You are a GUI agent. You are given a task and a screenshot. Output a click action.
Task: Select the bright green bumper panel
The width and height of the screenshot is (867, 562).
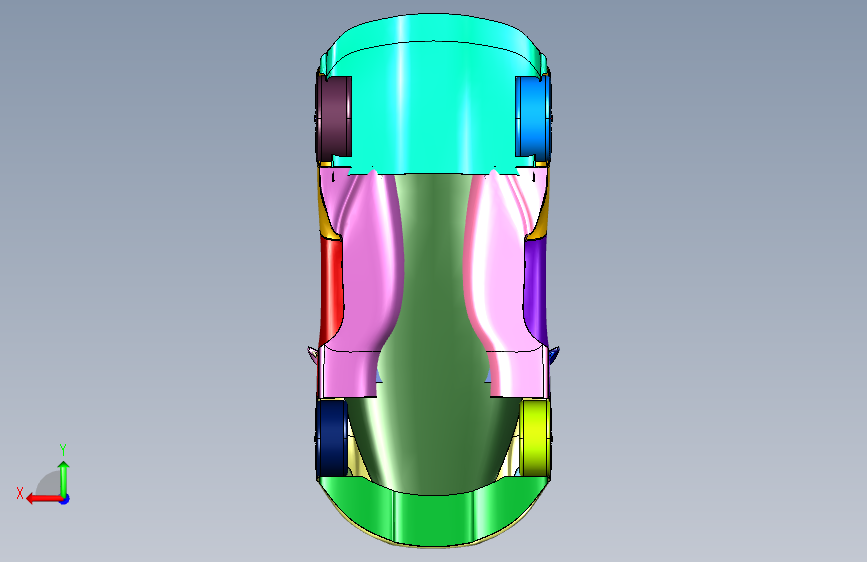point(434,514)
